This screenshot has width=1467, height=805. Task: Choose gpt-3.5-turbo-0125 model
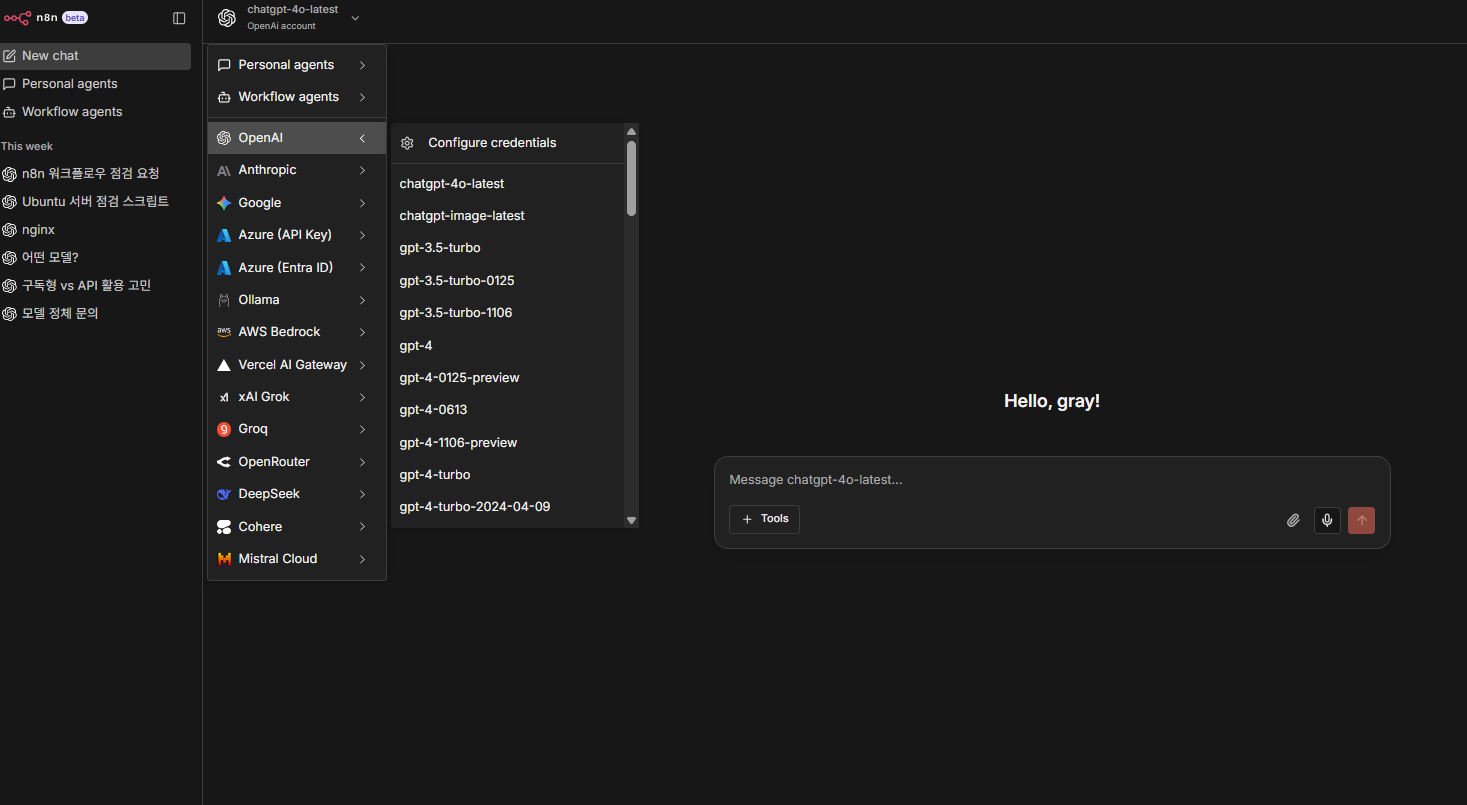click(457, 281)
